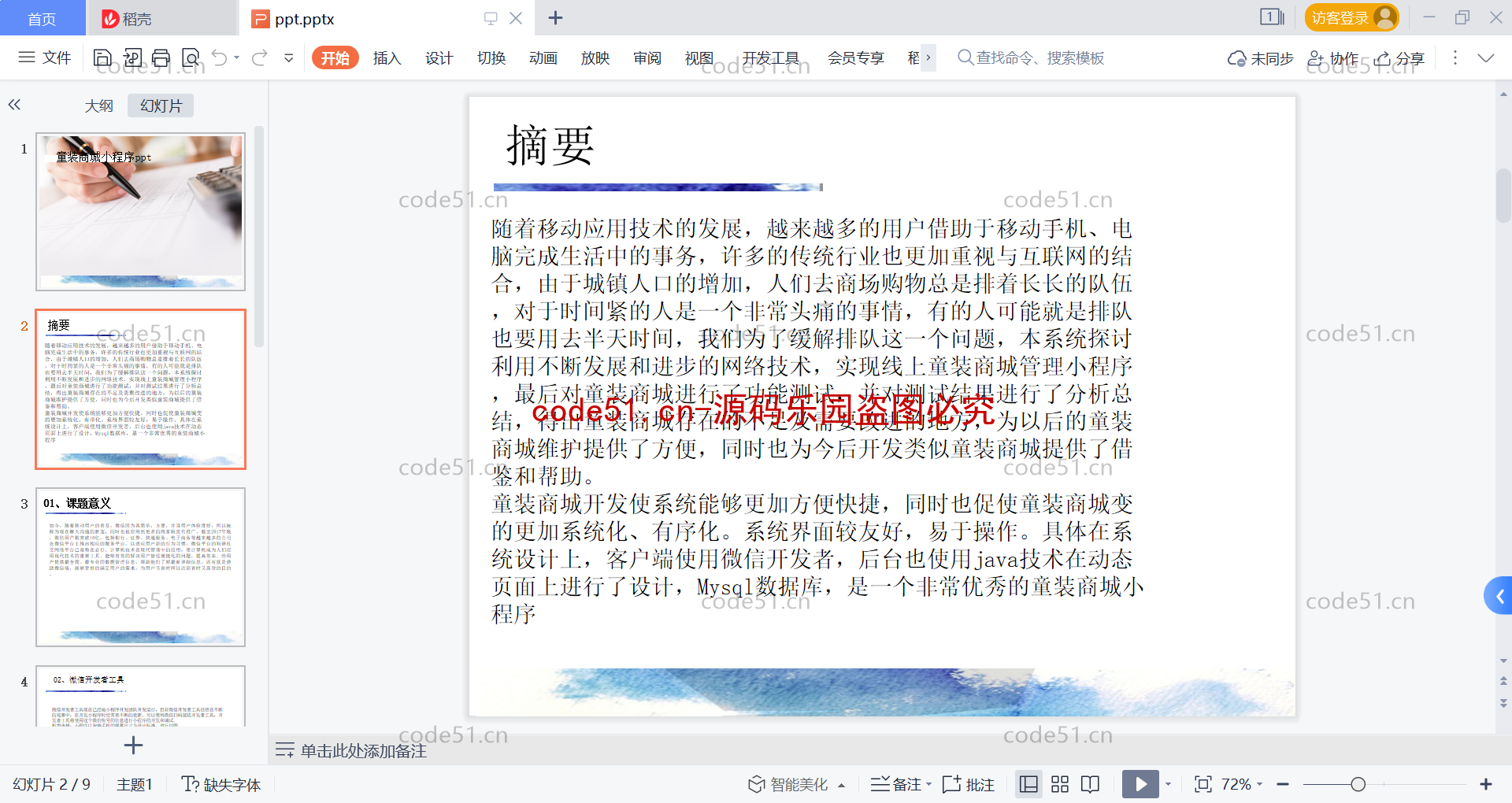Open the 动画 ribbon tab
The image size is (1512, 803).
[x=543, y=58]
